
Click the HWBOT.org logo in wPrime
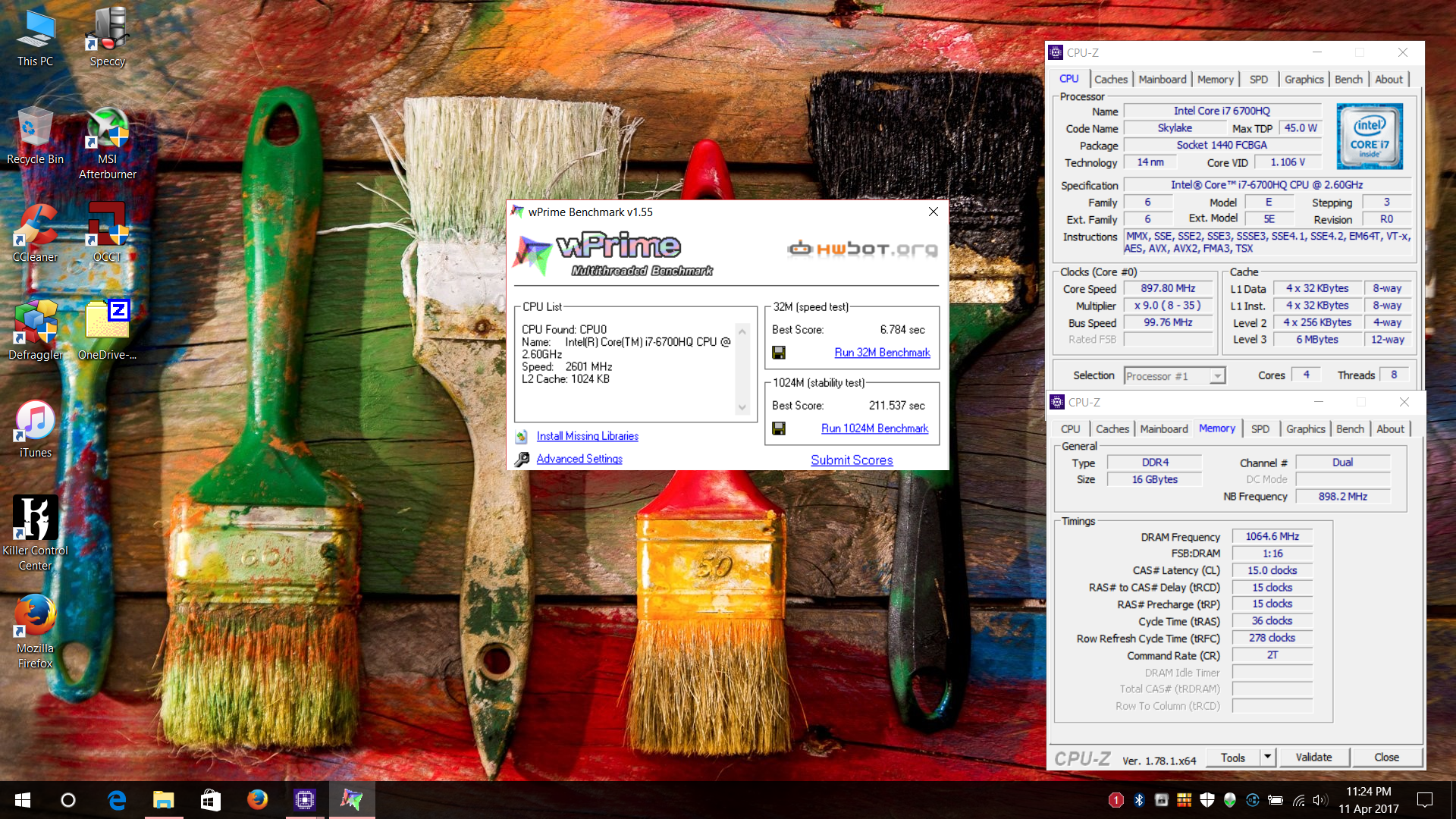862,249
